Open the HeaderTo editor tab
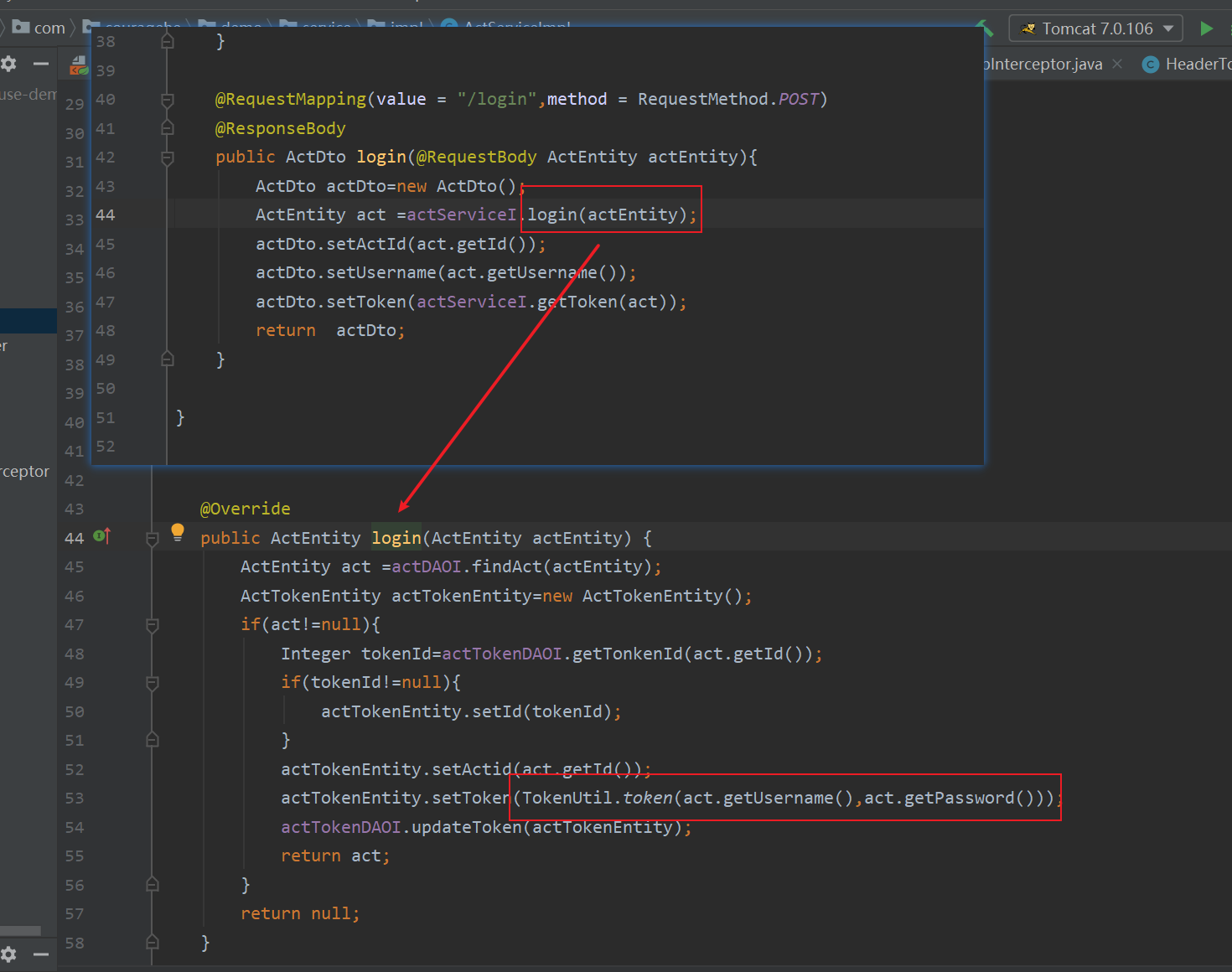This screenshot has height=972, width=1232. tap(1187, 64)
